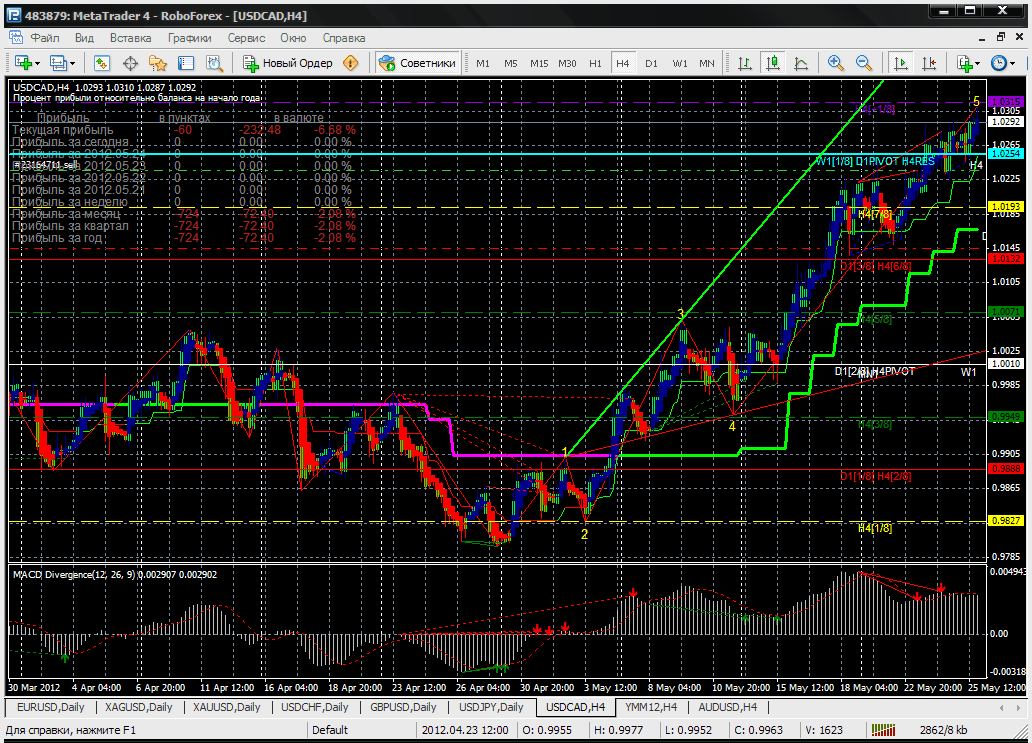This screenshot has height=743, width=1032.
Task: Expand the New Chart dropdown arrow
Action: [x=37, y=64]
